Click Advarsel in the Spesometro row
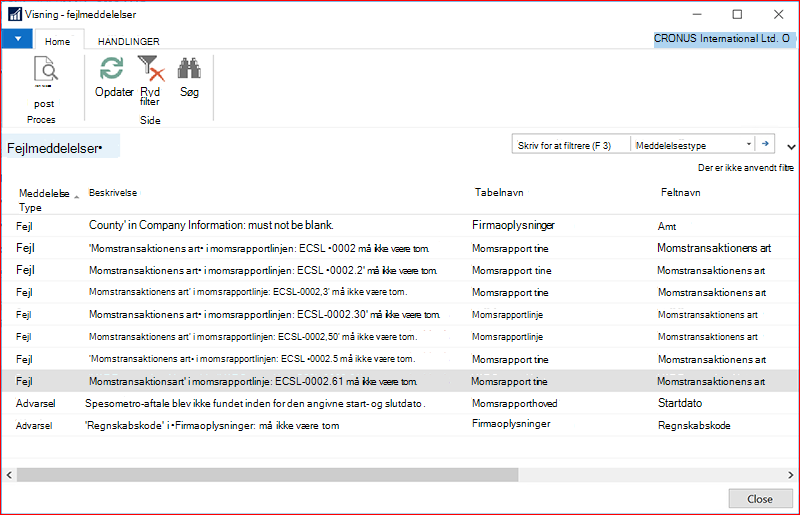Image resolution: width=800 pixels, height=515 pixels. [35, 403]
